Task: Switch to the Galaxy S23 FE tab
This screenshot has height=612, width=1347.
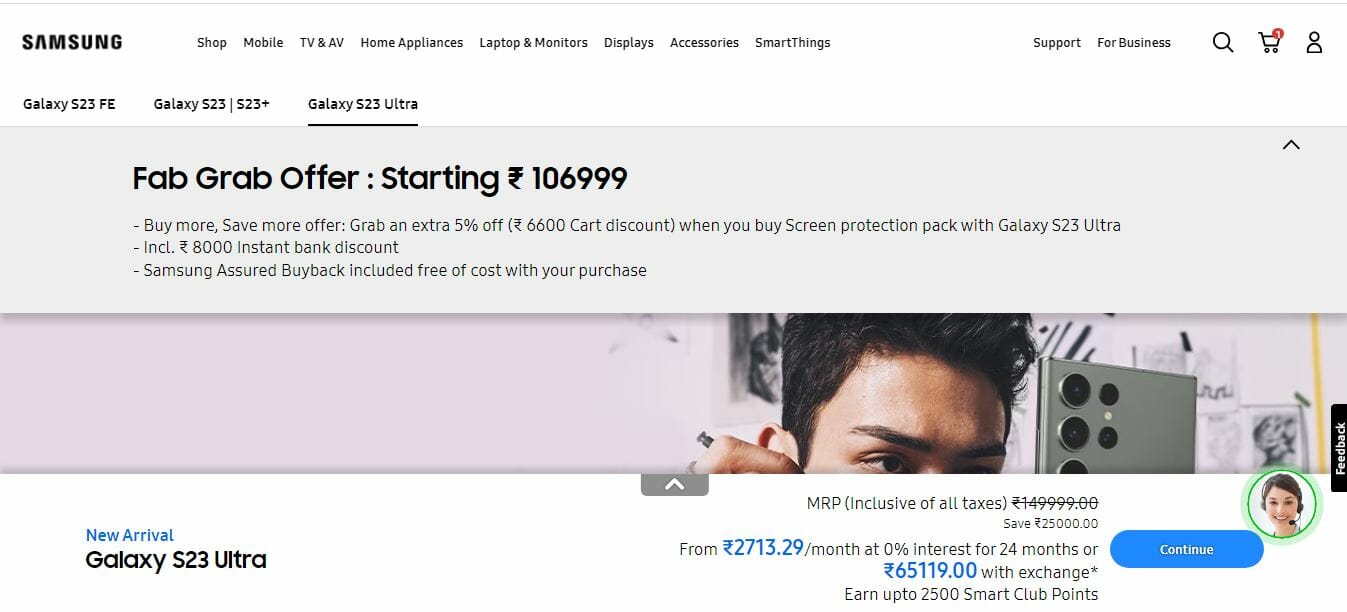Action: pos(69,104)
